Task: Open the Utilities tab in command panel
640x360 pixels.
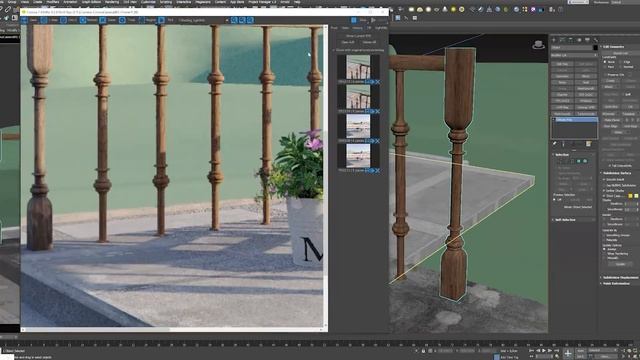Action: click(596, 40)
